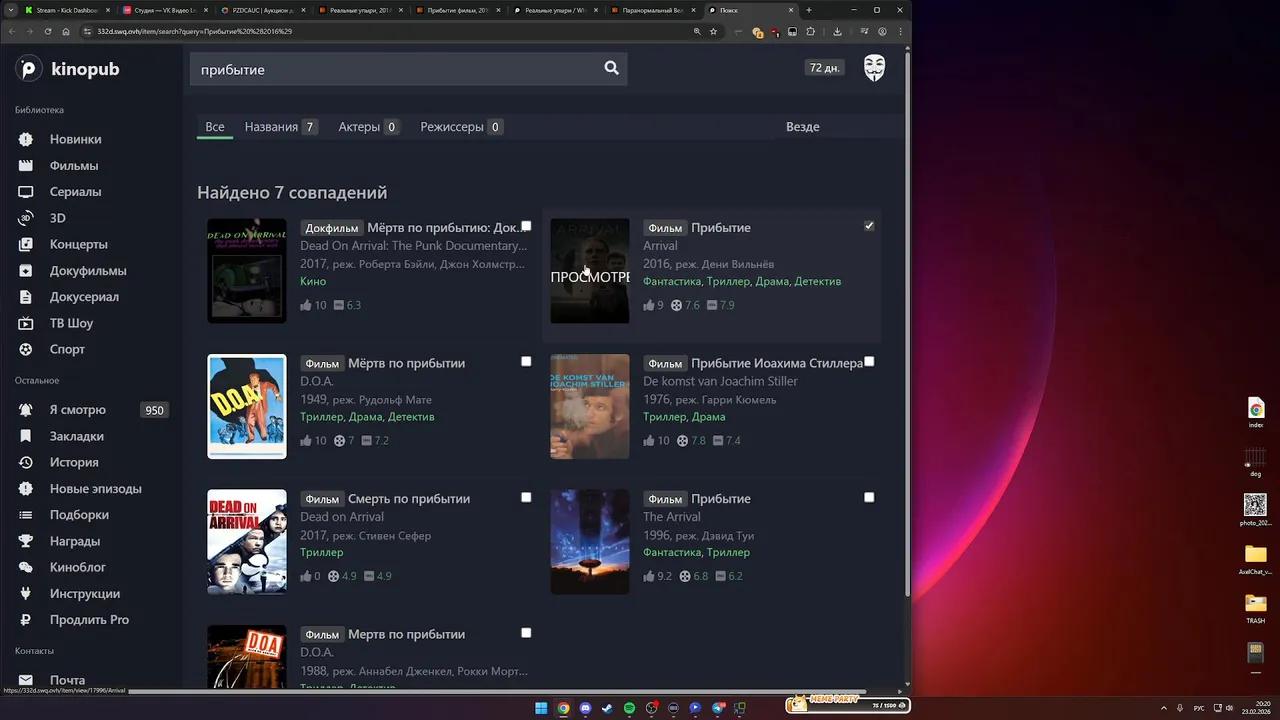The height and width of the screenshot is (720, 1280).
Task: Open Закладки bookmarks
Action: pos(76,436)
